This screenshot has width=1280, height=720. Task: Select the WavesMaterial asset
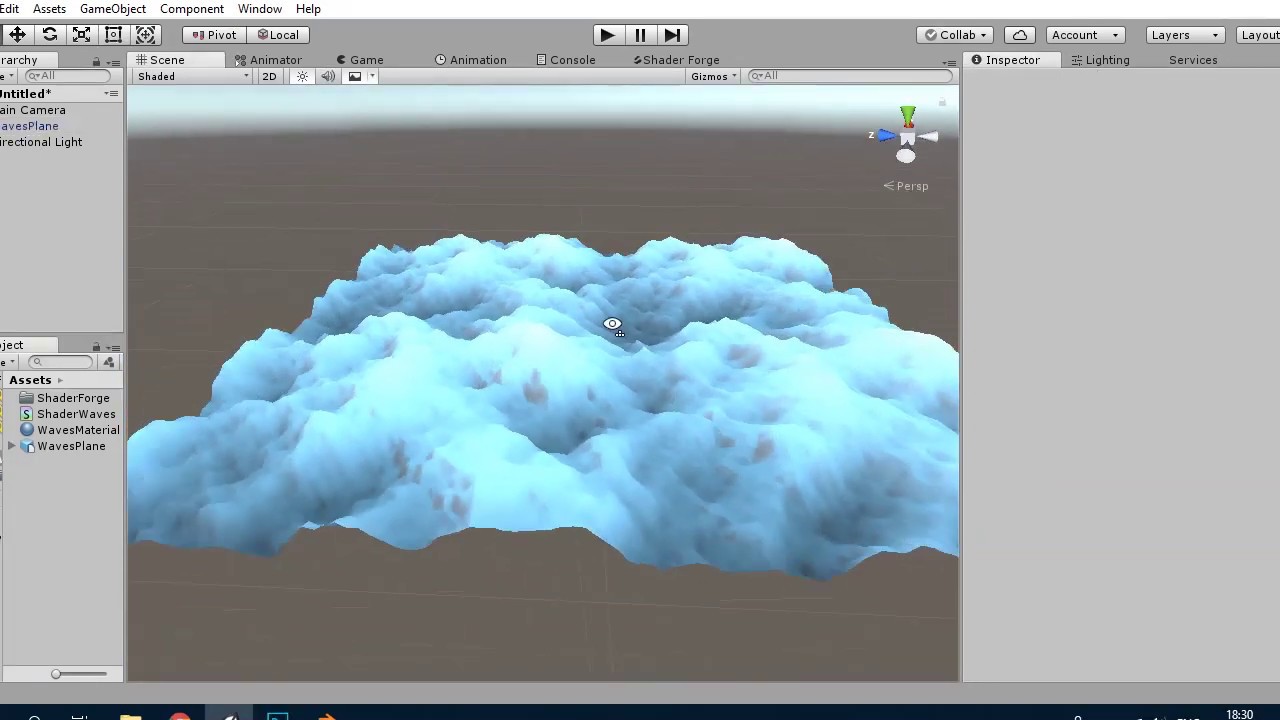pyautogui.click(x=69, y=430)
